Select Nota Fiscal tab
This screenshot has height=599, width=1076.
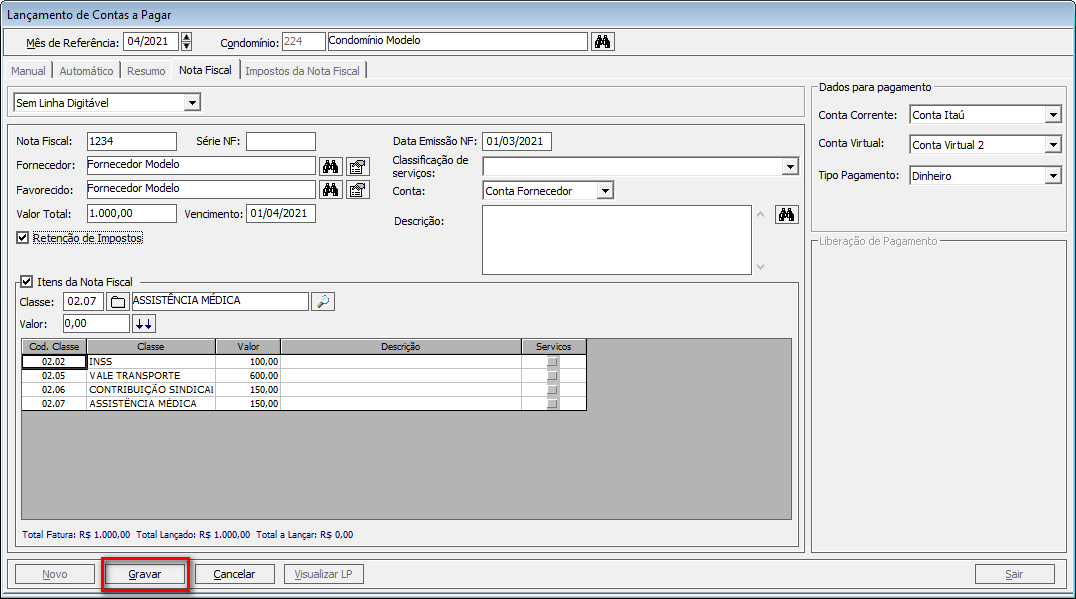click(205, 70)
